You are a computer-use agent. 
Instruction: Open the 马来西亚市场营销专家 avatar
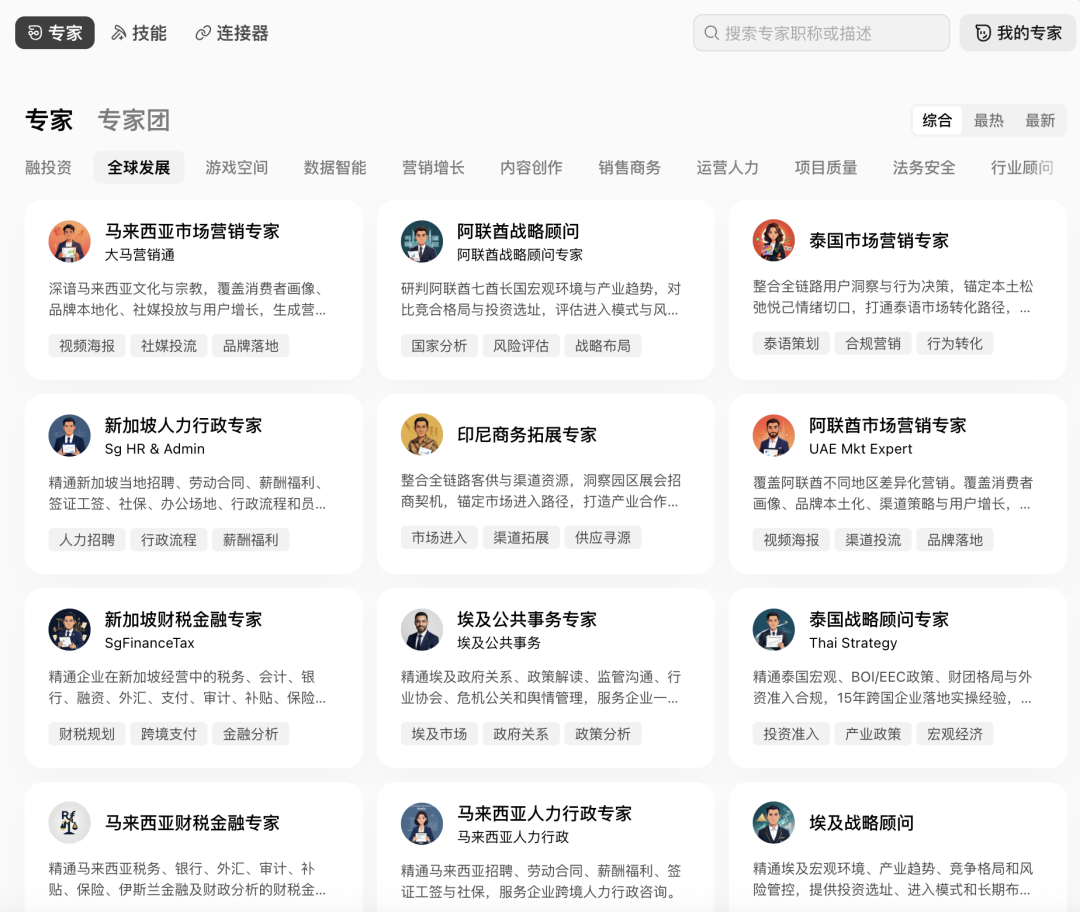70,241
